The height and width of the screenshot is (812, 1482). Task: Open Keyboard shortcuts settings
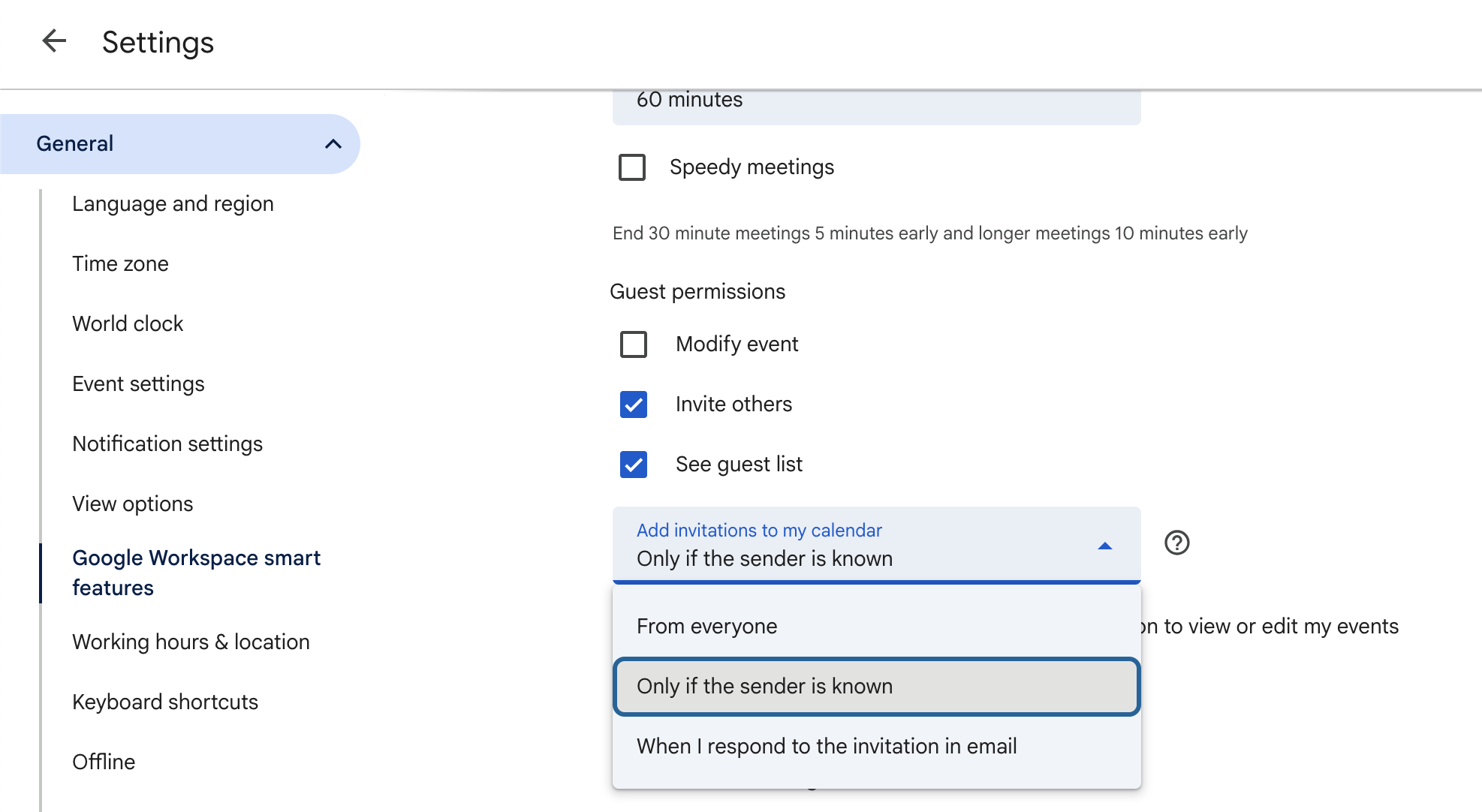pyautogui.click(x=165, y=702)
